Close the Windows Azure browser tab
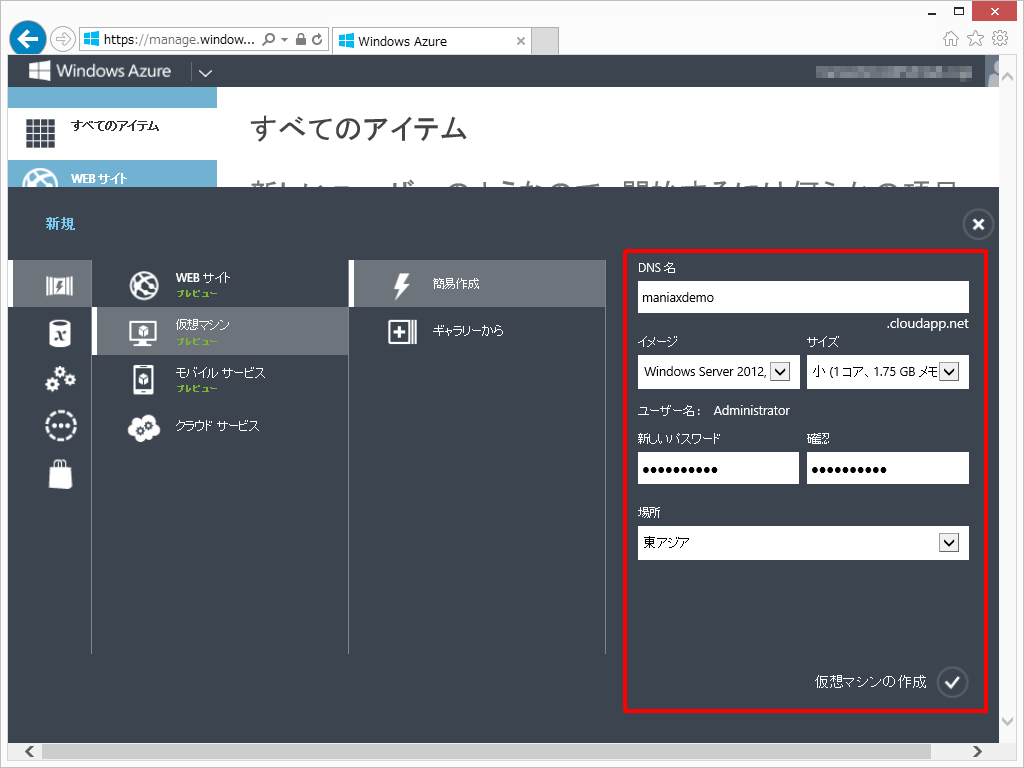 click(520, 41)
